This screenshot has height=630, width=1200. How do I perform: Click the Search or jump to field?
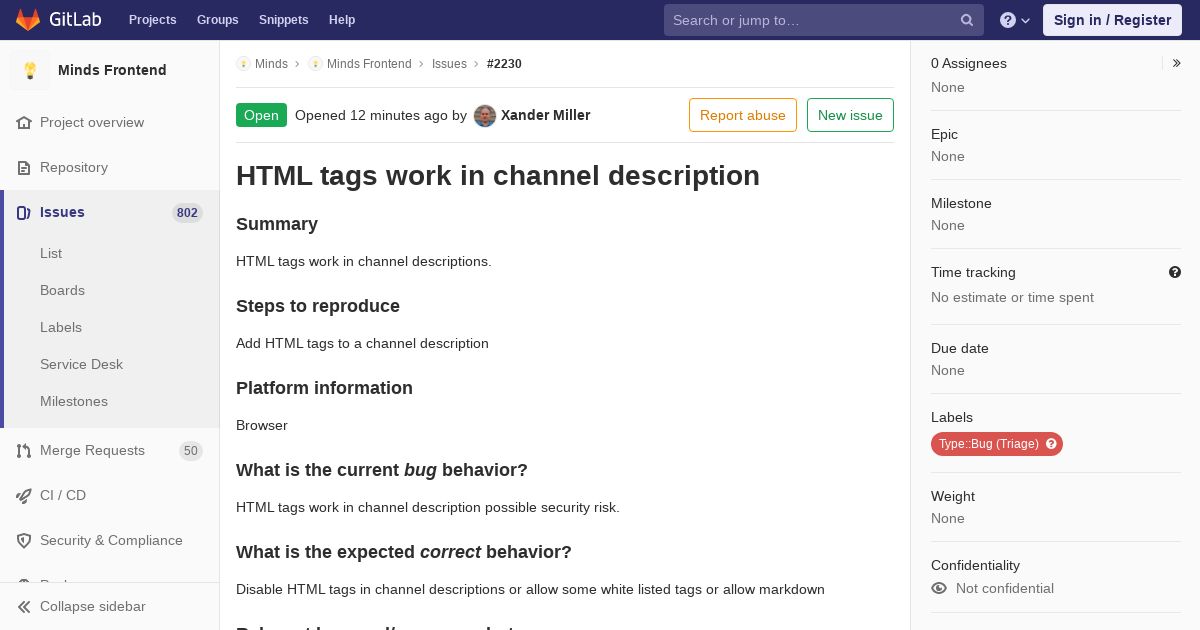824,20
